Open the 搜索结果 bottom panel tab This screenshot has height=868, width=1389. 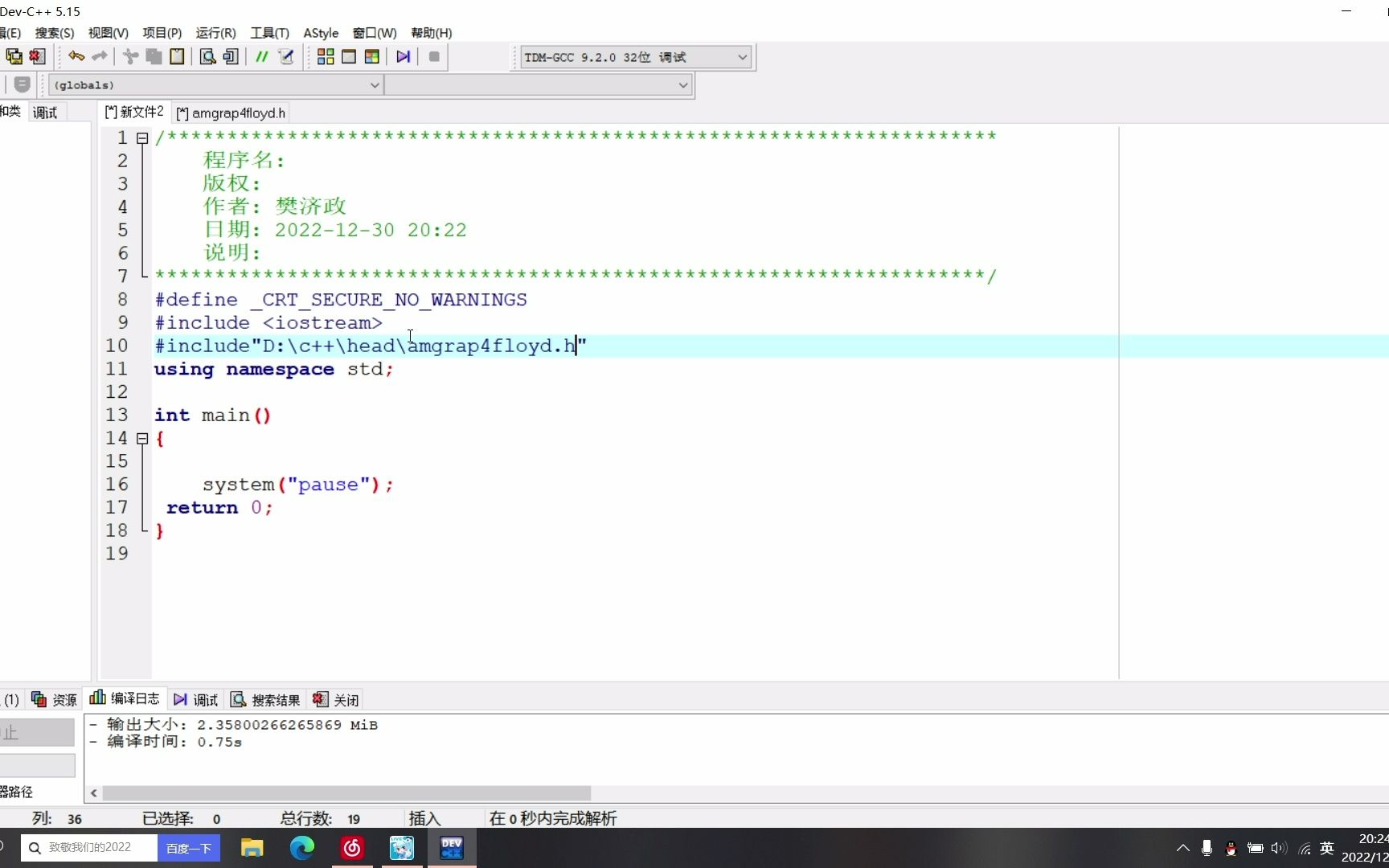tap(265, 700)
